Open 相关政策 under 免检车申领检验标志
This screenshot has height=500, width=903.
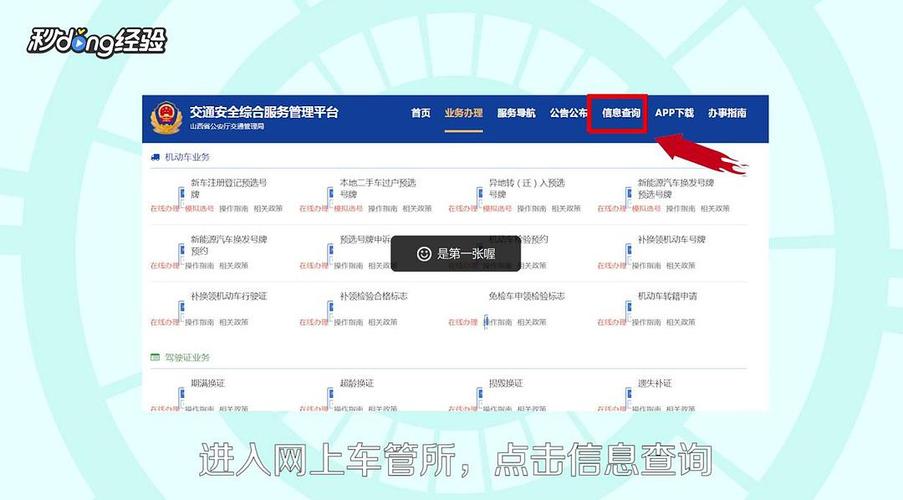(x=532, y=322)
